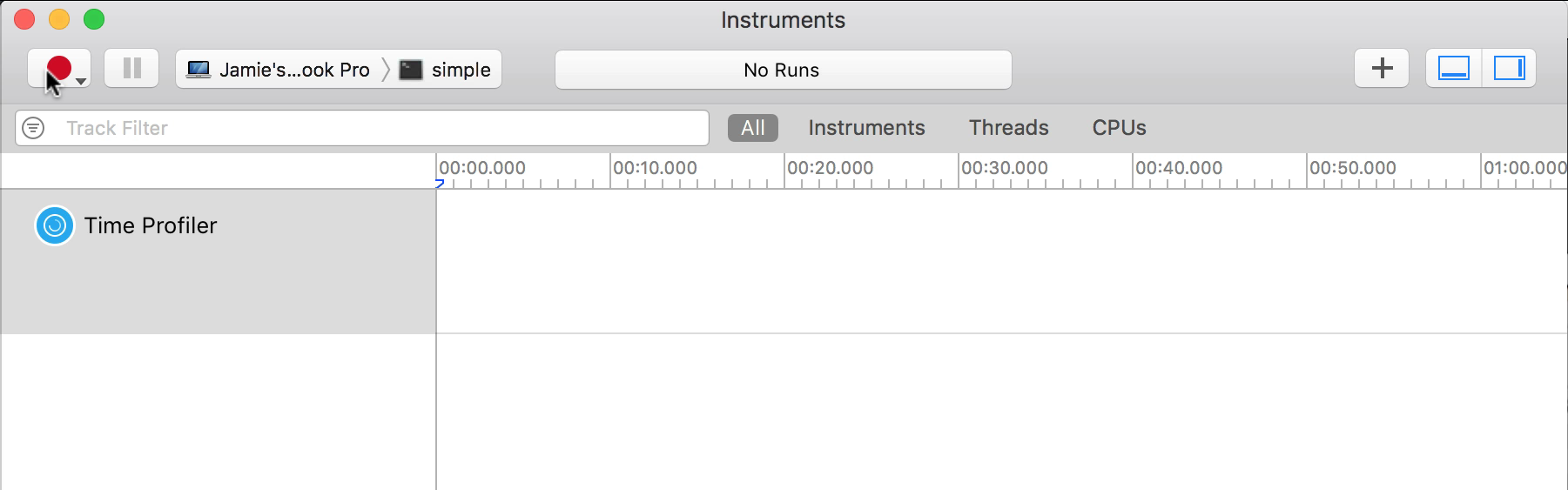Screen dimensions: 1568x490
Task: Click the terminal icon next to simple
Action: pyautogui.click(x=411, y=70)
